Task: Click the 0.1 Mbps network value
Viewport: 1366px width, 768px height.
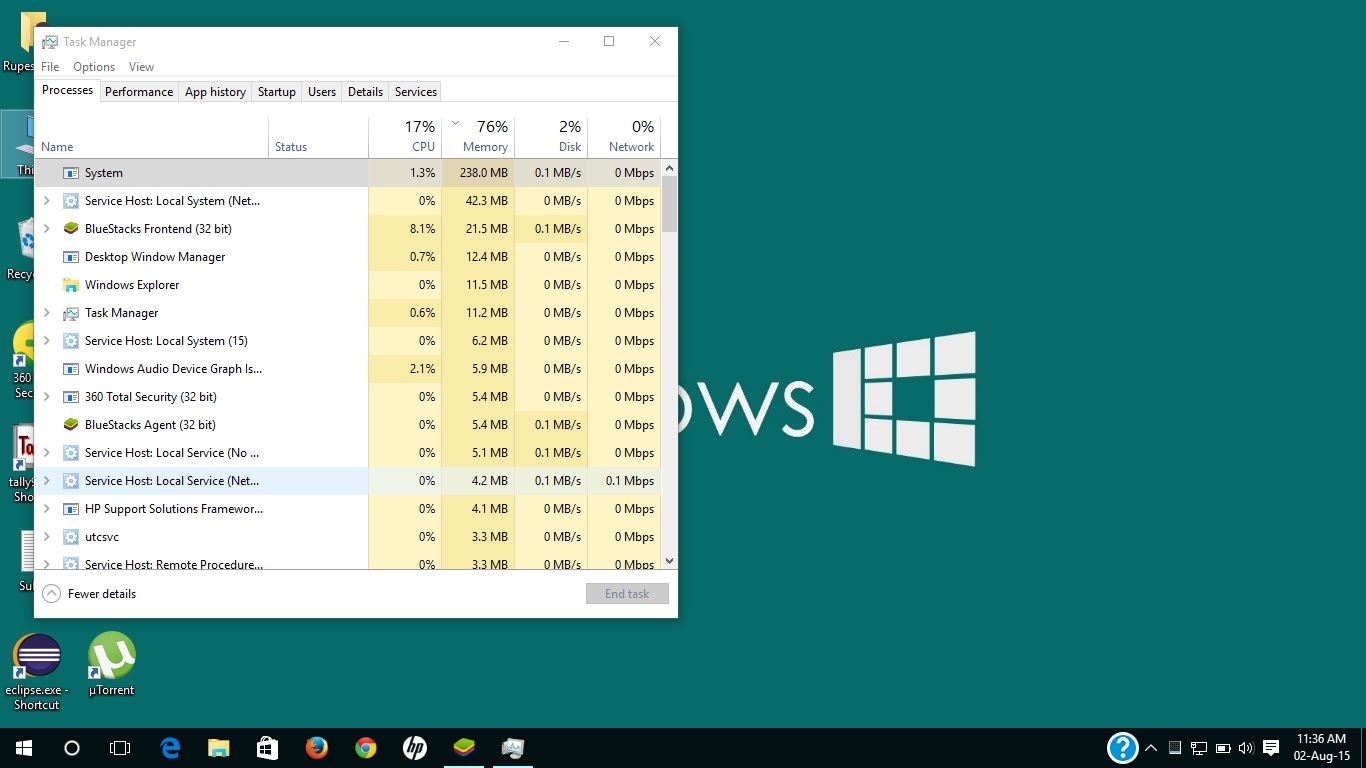Action: [630, 481]
